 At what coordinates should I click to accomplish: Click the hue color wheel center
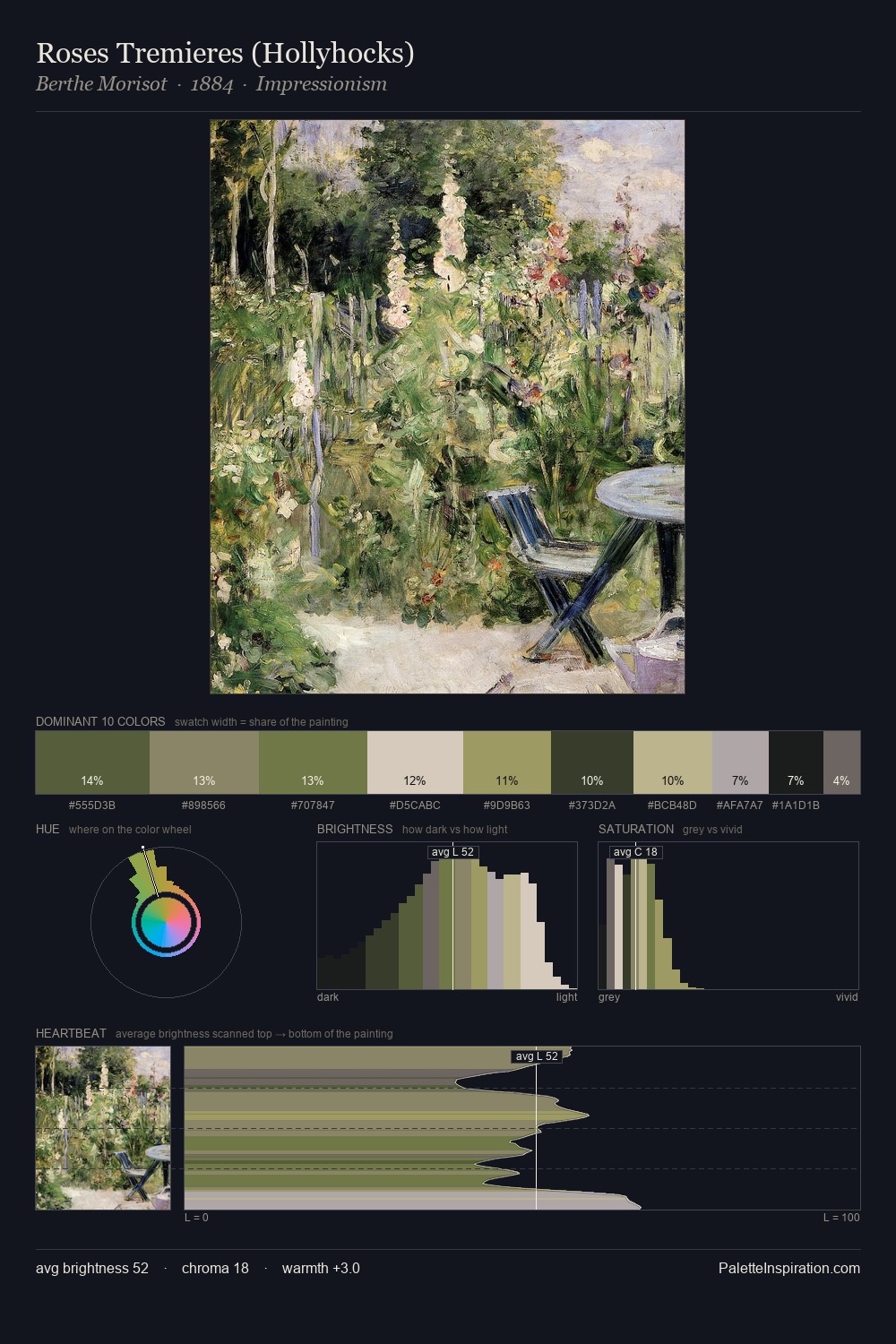click(x=166, y=922)
